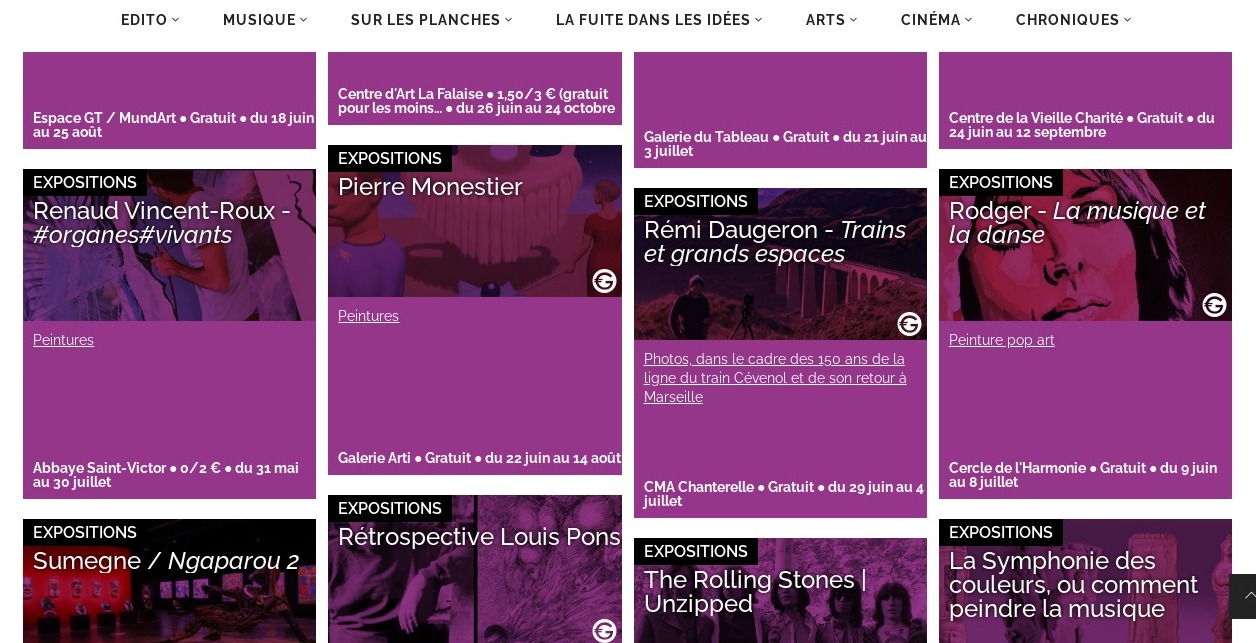Open the Sur les planches dropdown
This screenshot has height=643, width=1256.
point(431,20)
